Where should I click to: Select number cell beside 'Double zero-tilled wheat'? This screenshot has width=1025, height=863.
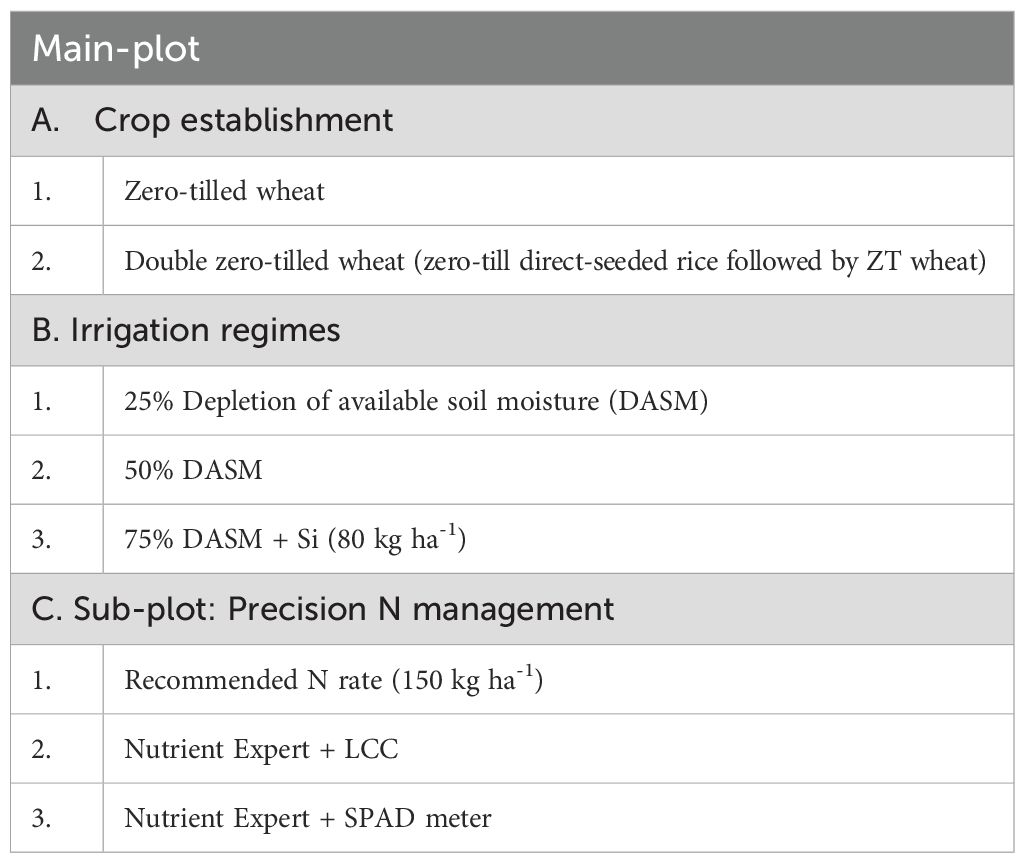tap(43, 261)
